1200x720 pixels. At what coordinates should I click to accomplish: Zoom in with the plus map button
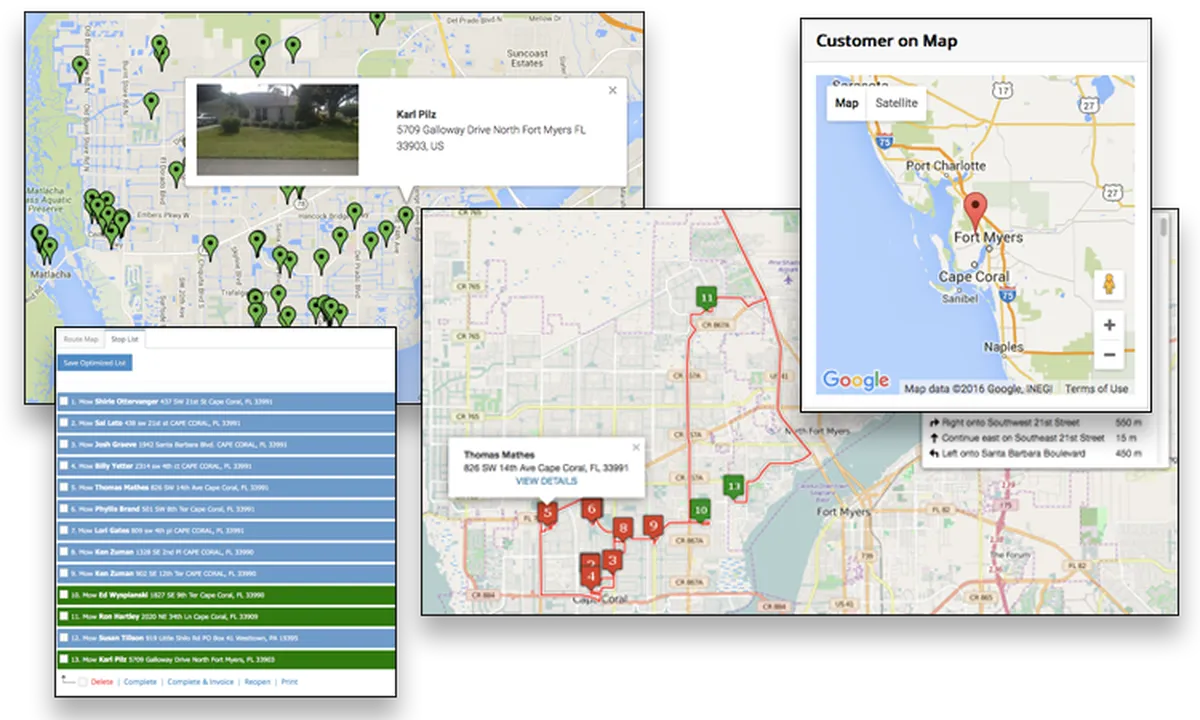pos(1109,325)
